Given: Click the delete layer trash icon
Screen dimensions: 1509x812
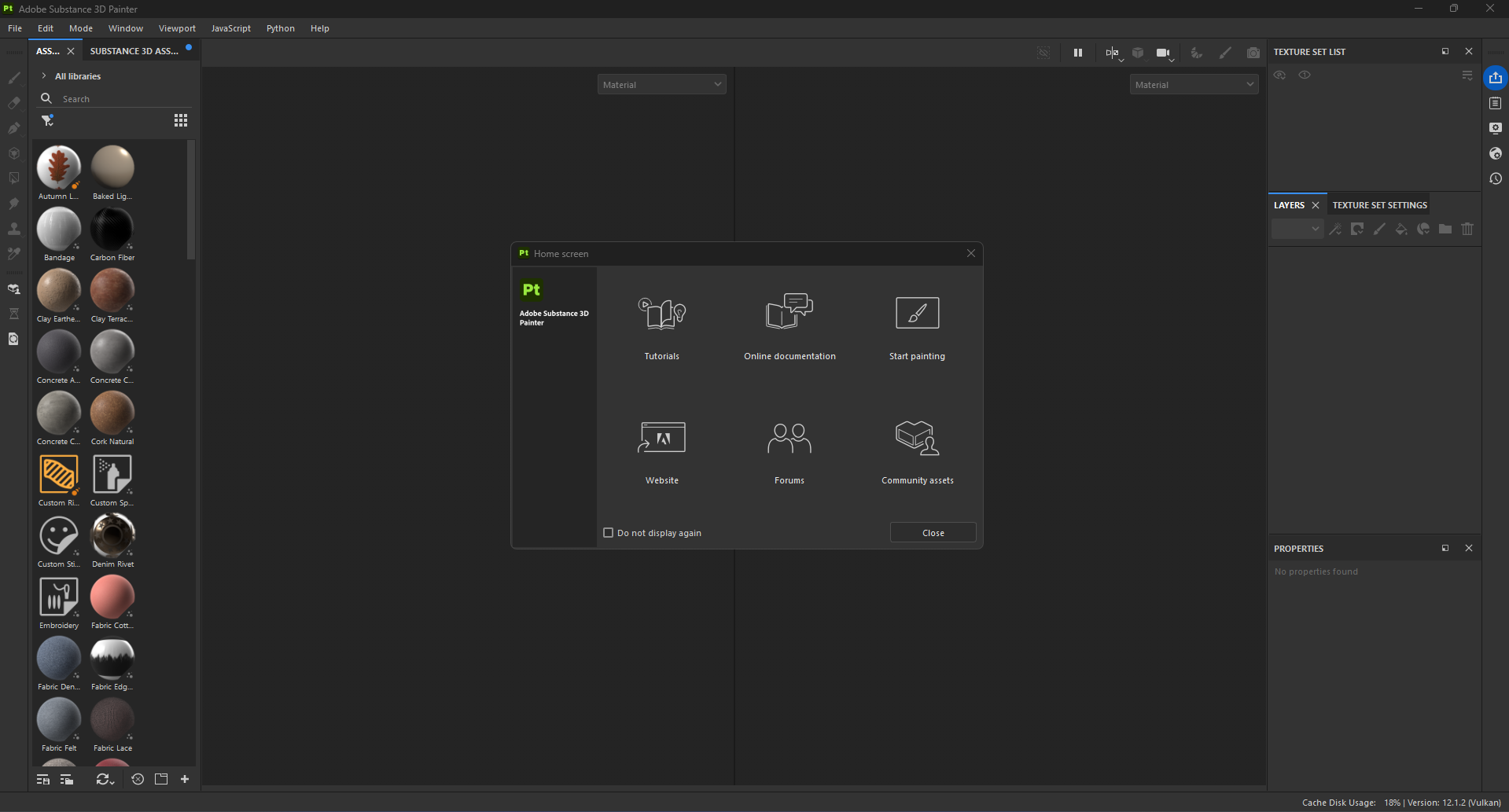Looking at the screenshot, I should 1467,229.
